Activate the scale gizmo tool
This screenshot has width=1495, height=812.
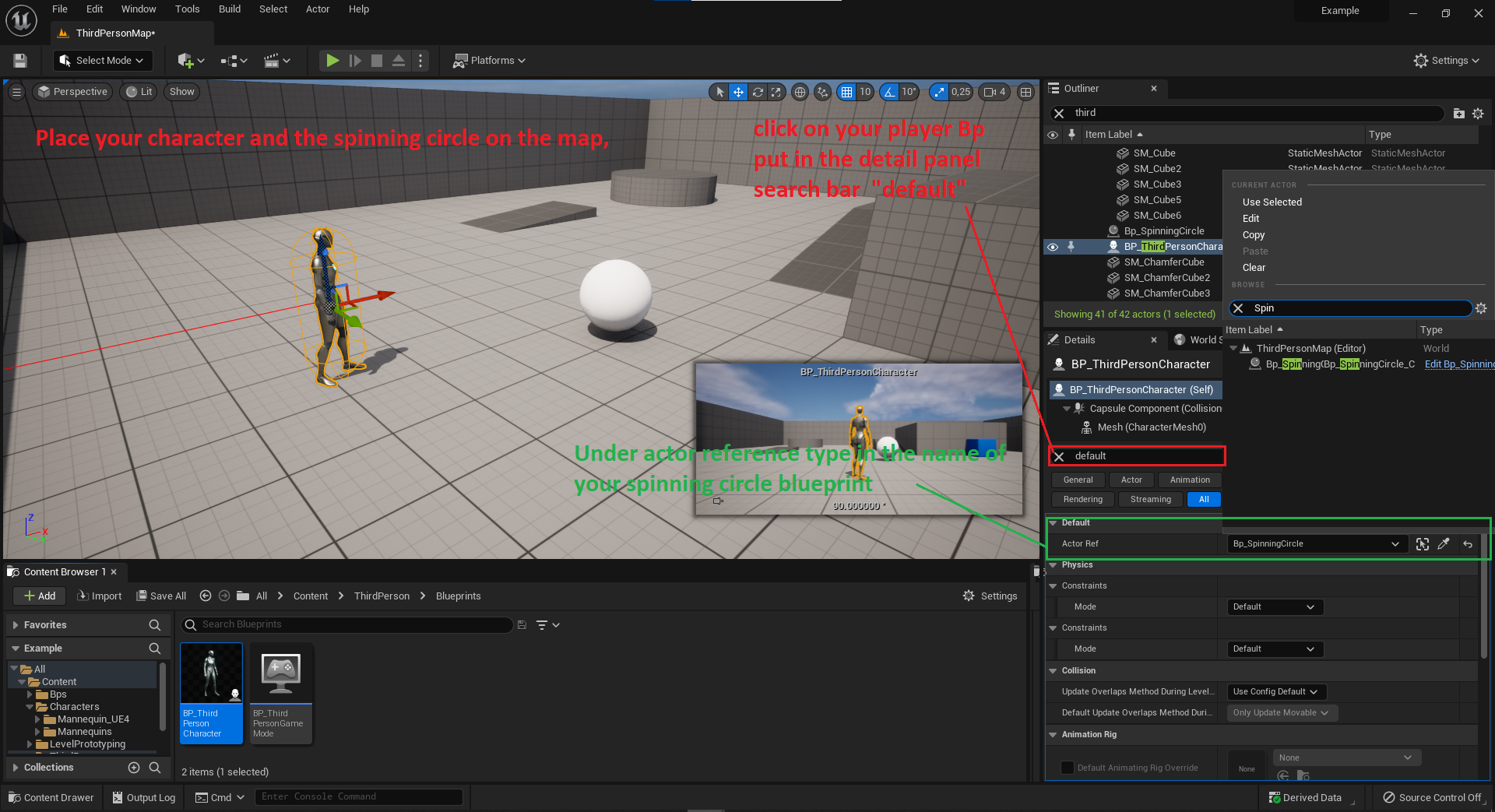pyautogui.click(x=776, y=92)
